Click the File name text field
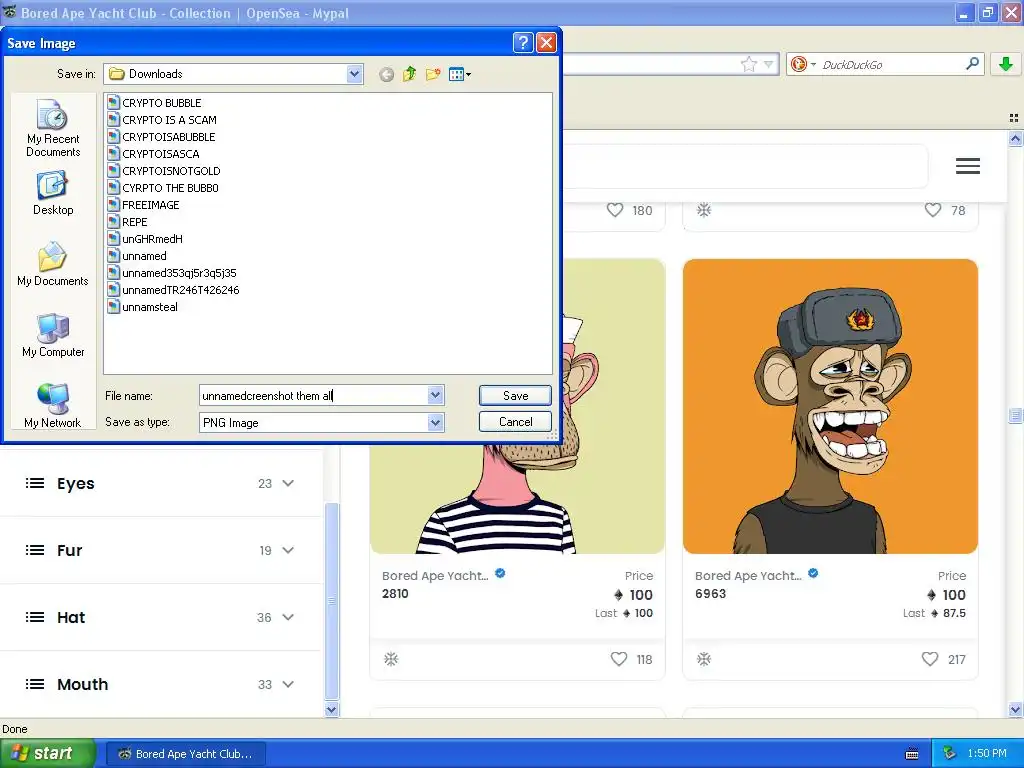1024x768 pixels. (313, 396)
